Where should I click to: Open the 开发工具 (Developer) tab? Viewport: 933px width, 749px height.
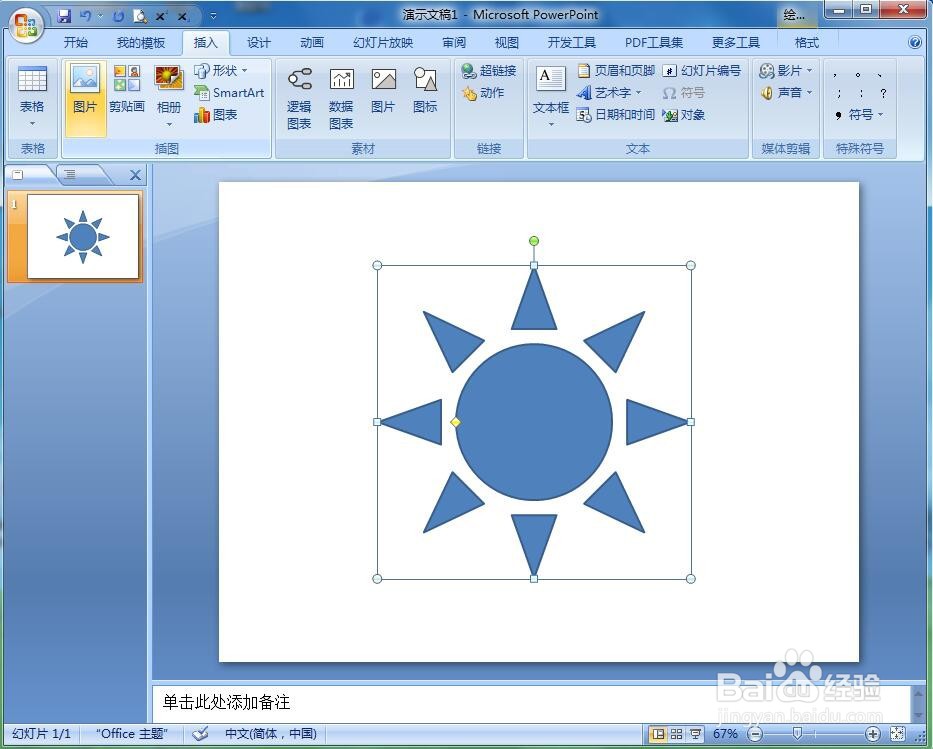tap(571, 42)
